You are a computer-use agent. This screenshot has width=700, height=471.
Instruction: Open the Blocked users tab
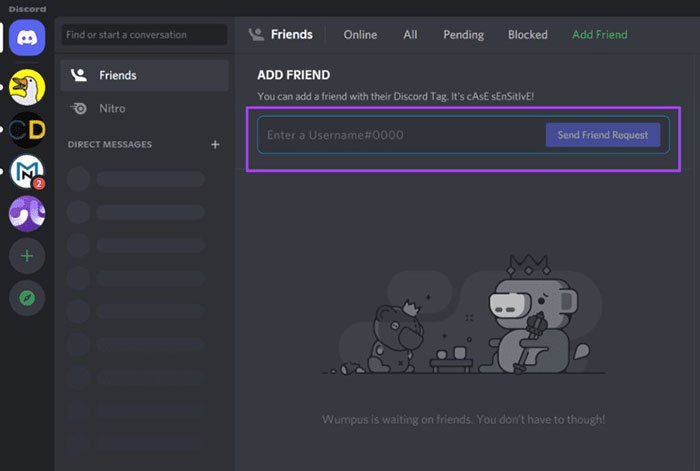pos(527,35)
